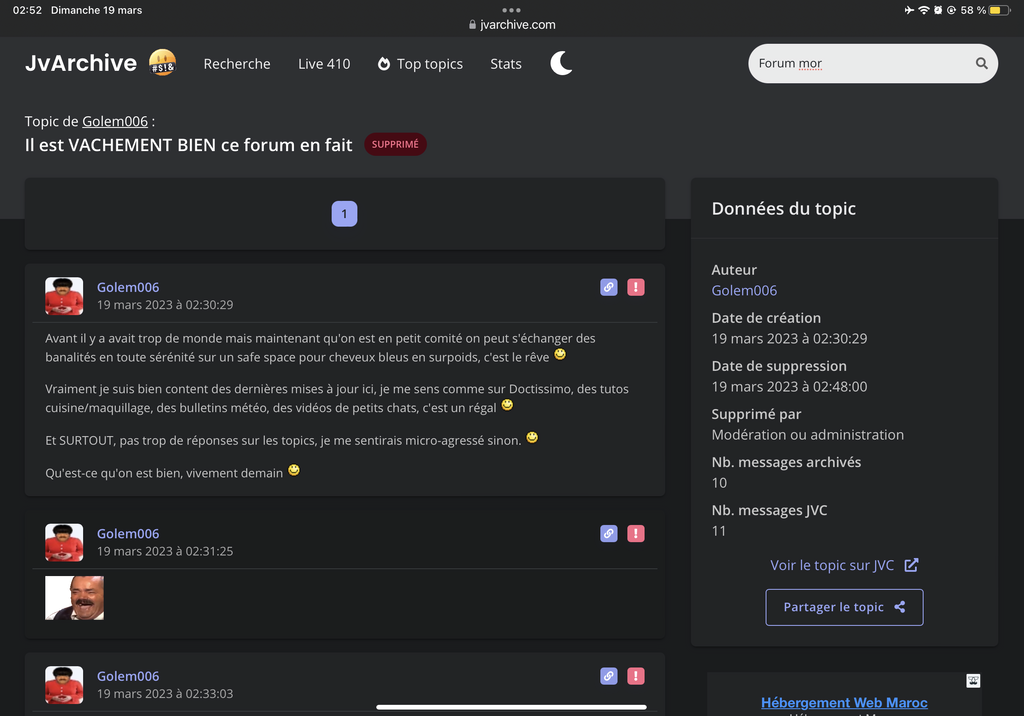
Task: Copy link icon on first Golem006 message
Action: coord(608,287)
